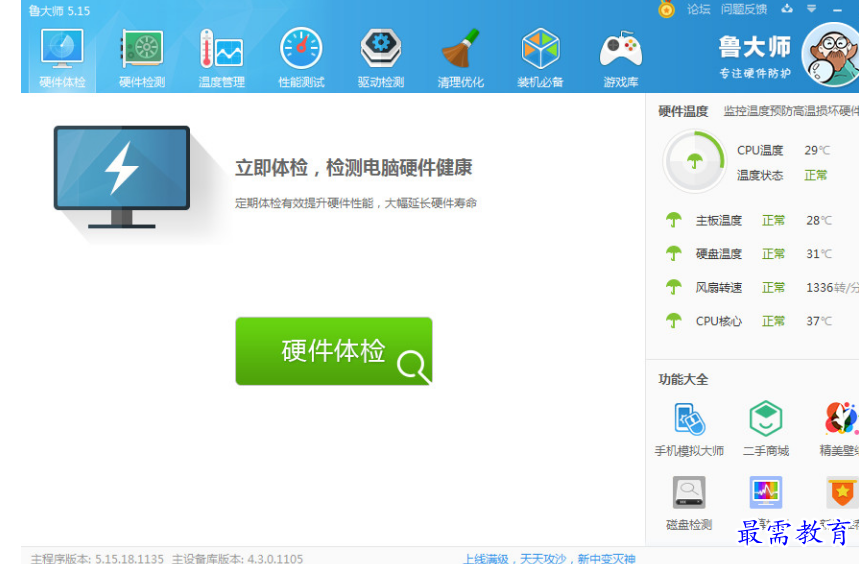Screen dimensions: 859x564
Task: Click the 鲁大师 mascot avatar
Action: point(831,55)
